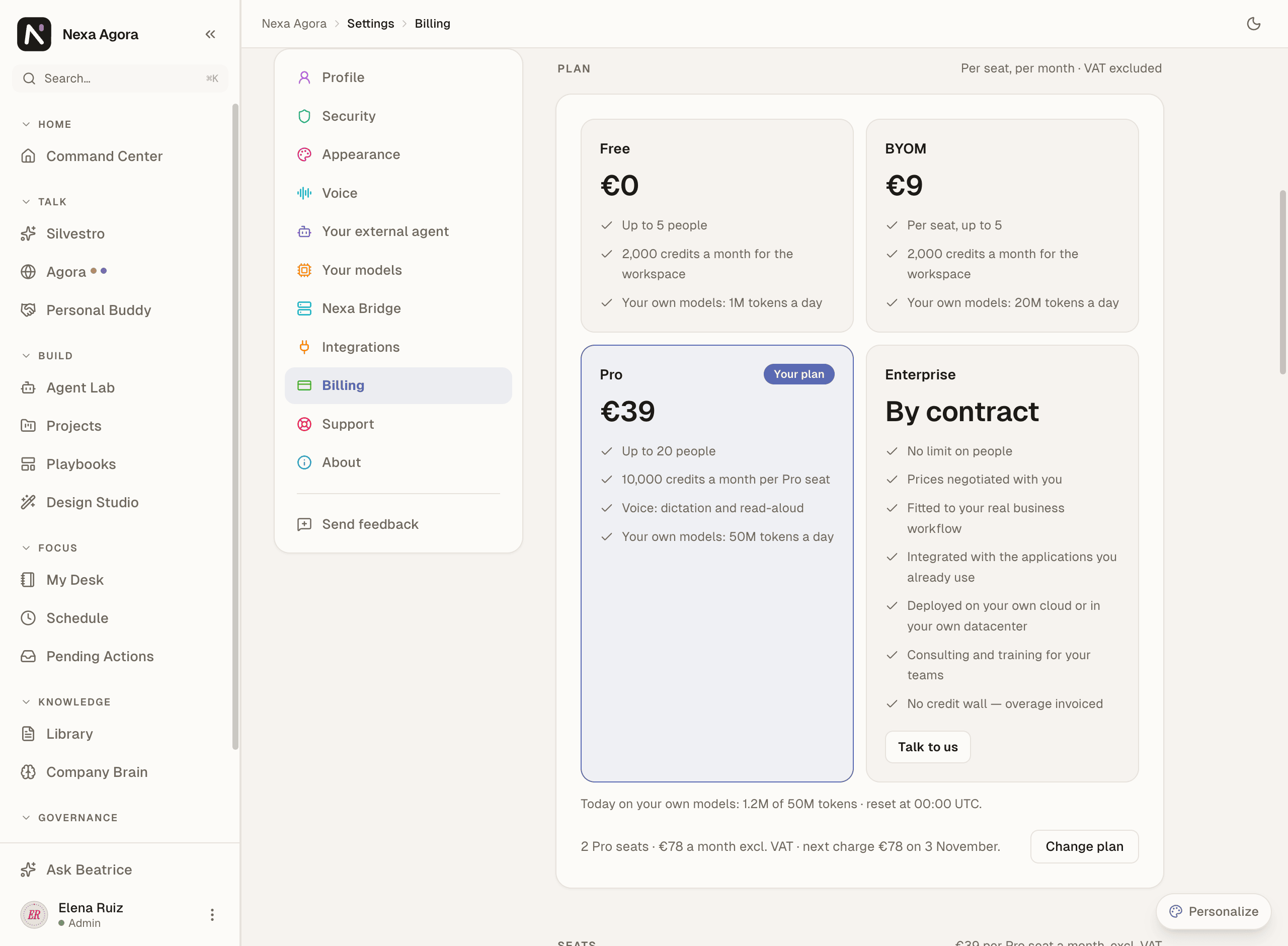Image resolution: width=1288 pixels, height=946 pixels.
Task: Open Personal Buddy handshake icon
Action: [28, 310]
